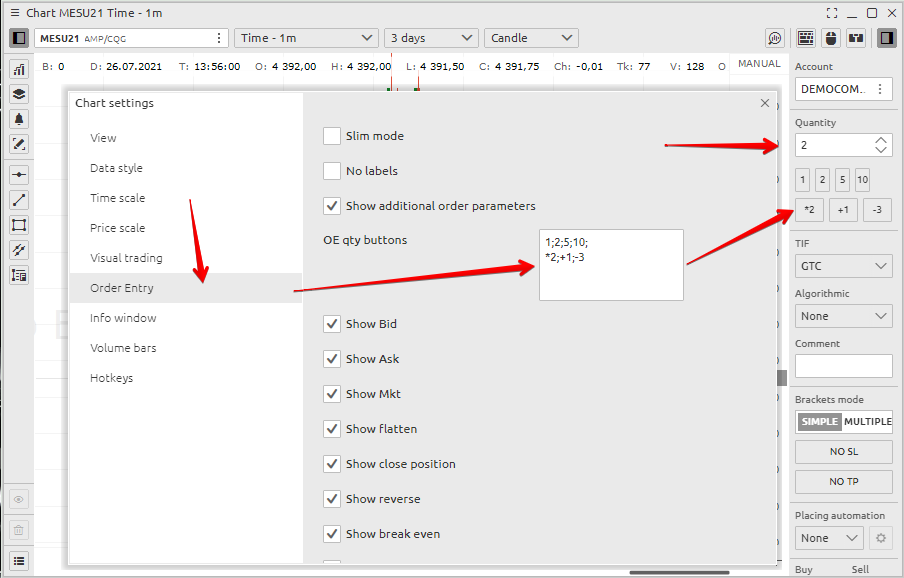Screen dimensions: 904x578
Task: Select the rectangle drawing tool
Action: coord(19,225)
